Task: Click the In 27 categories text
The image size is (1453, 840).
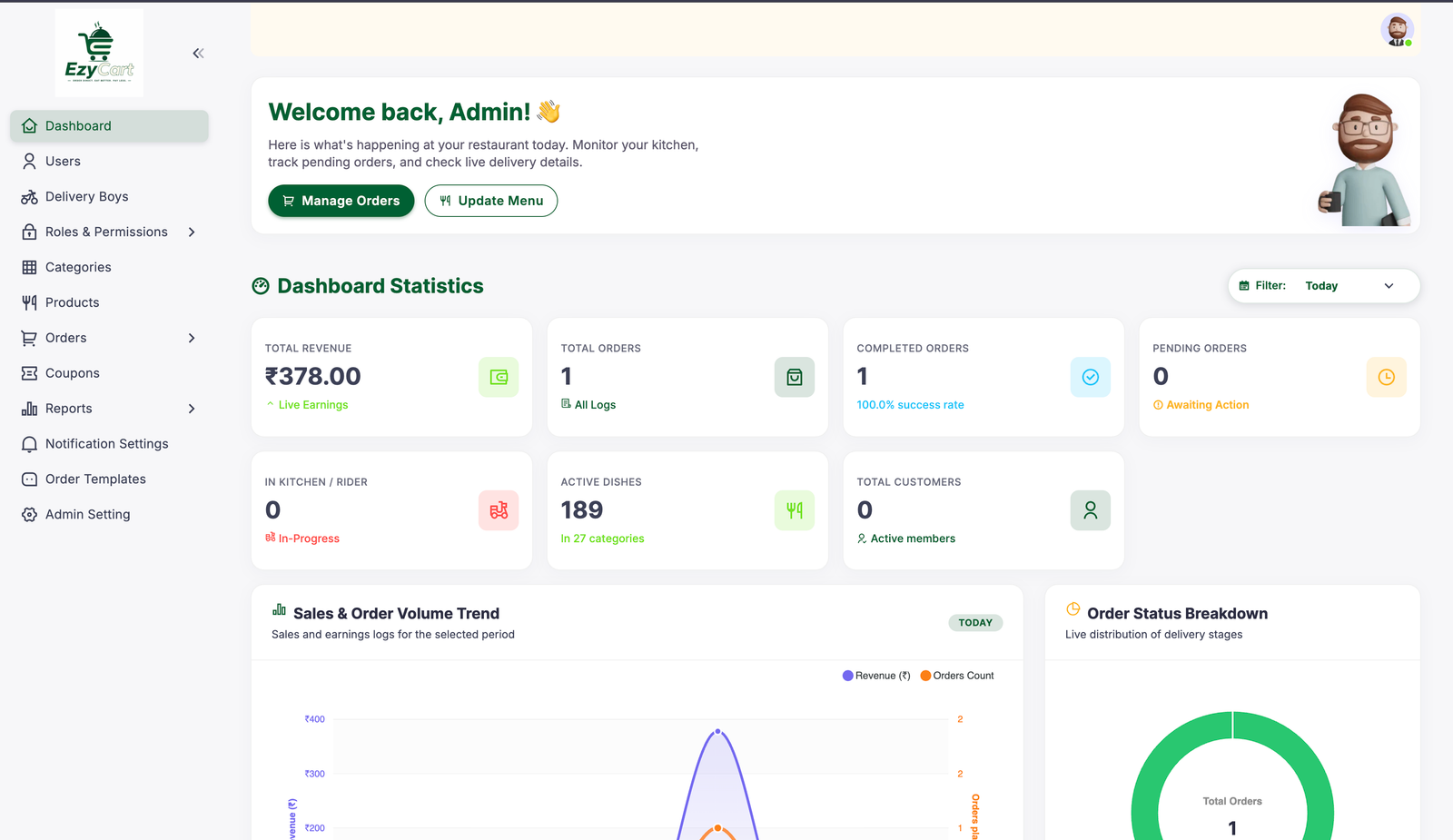Action: [603, 539]
